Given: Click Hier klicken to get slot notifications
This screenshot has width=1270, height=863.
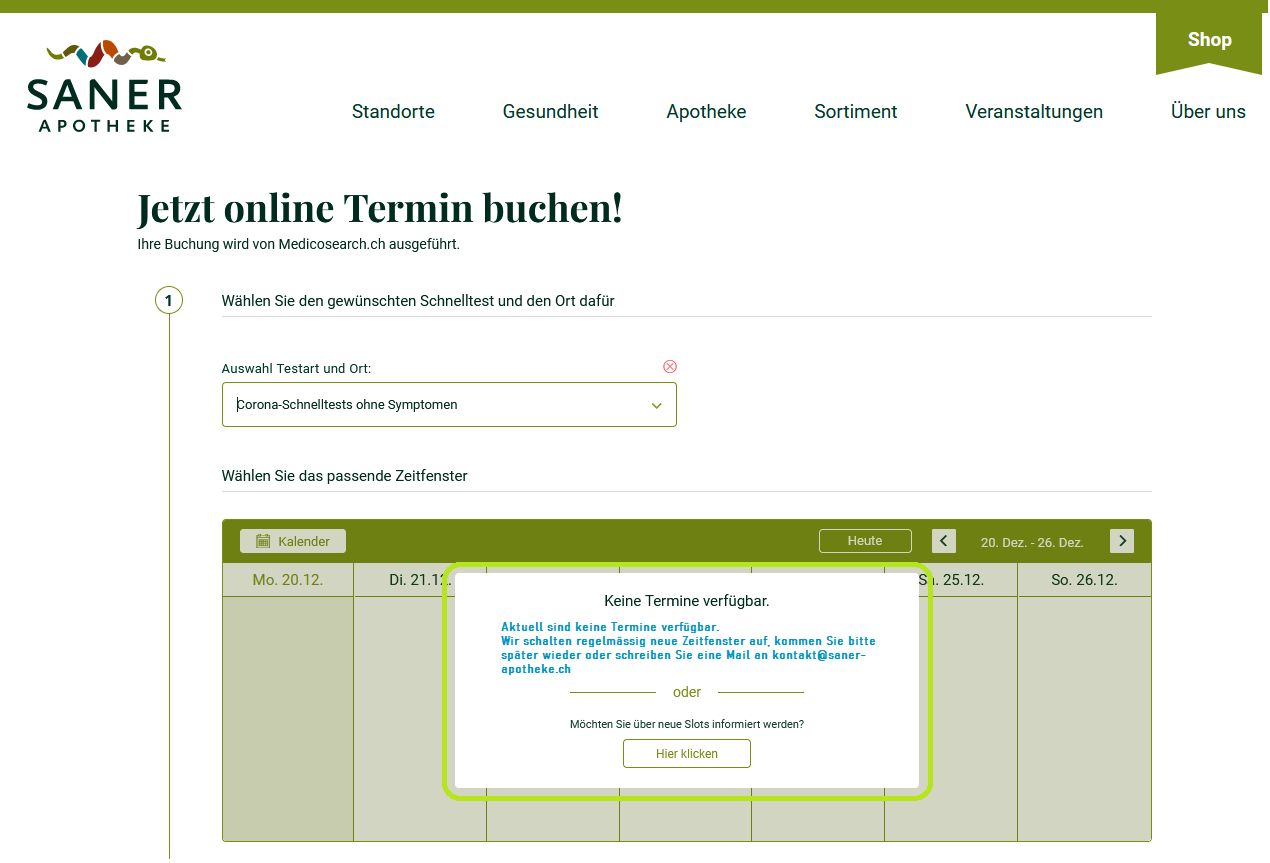Looking at the screenshot, I should (x=687, y=754).
